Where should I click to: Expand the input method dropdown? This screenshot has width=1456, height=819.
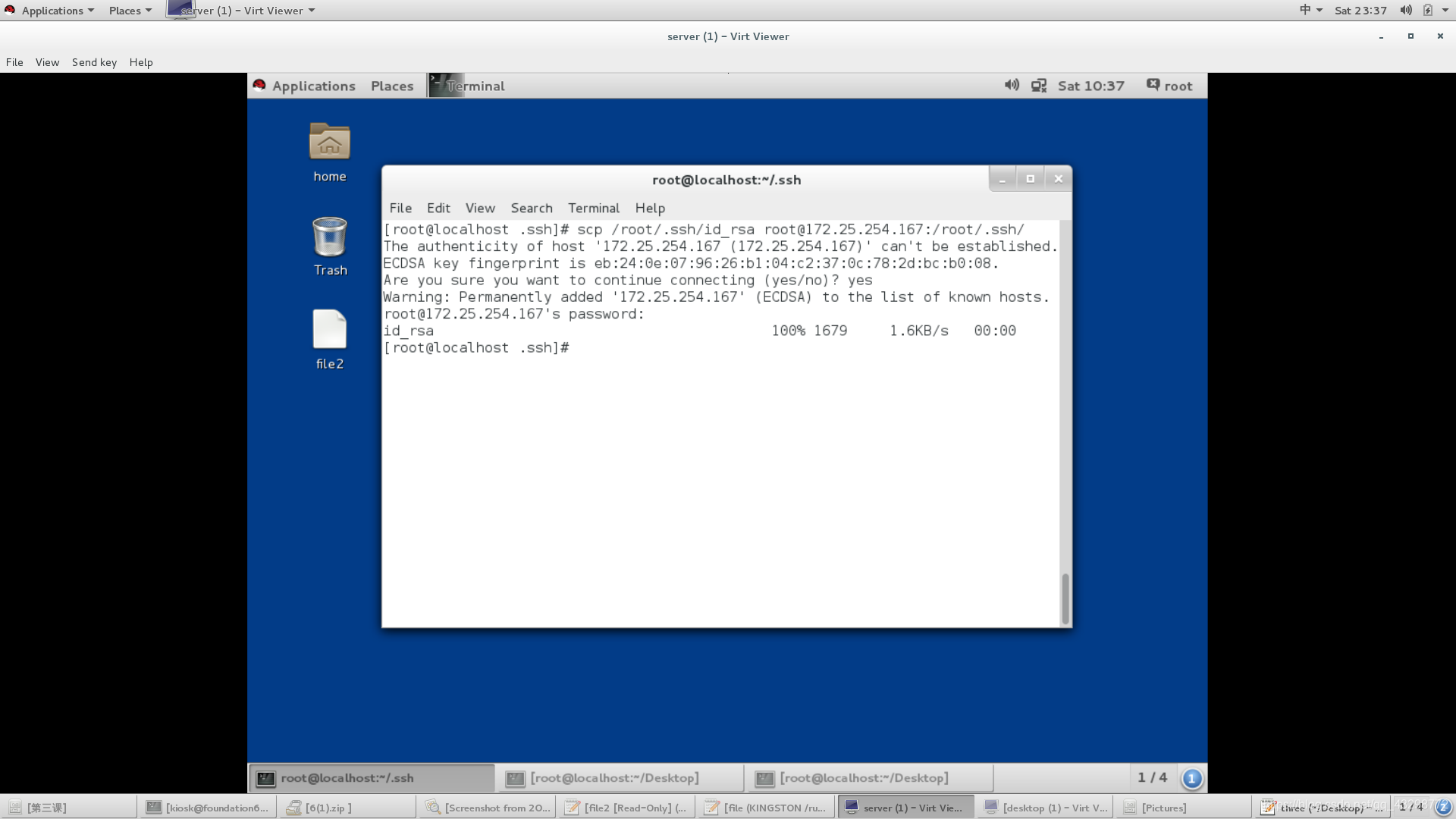(x=1311, y=10)
